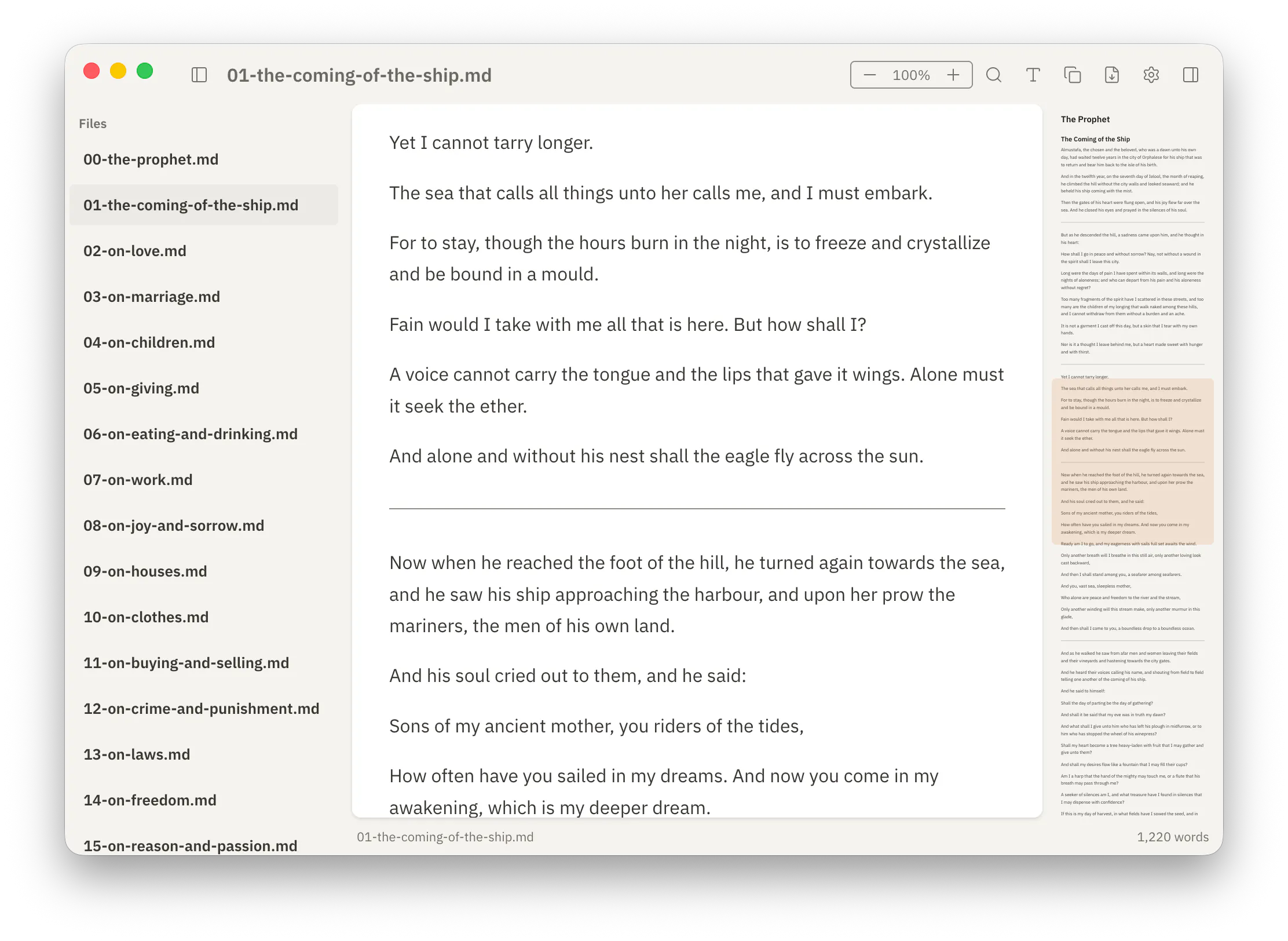The image size is (1288, 941).
Task: Click the paragraph 'For to stay, though the hours burn'
Action: (x=690, y=258)
